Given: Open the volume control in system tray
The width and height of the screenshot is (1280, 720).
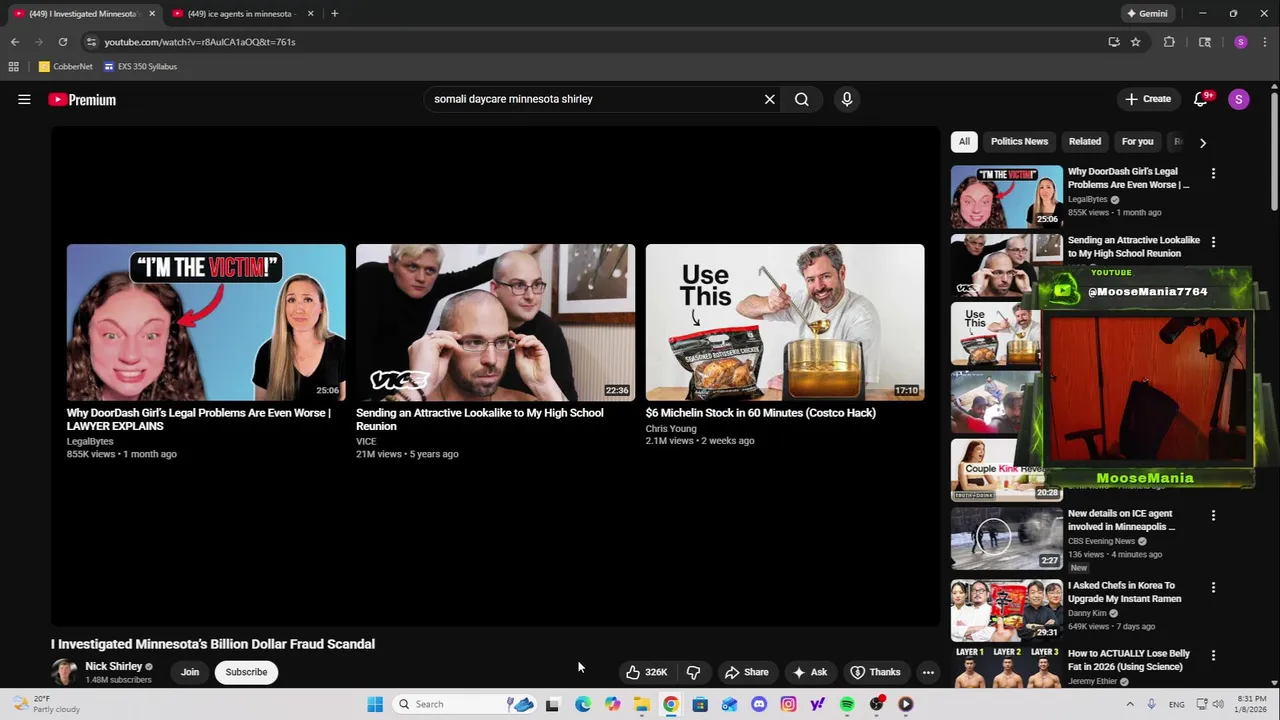Looking at the screenshot, I should [x=1219, y=704].
